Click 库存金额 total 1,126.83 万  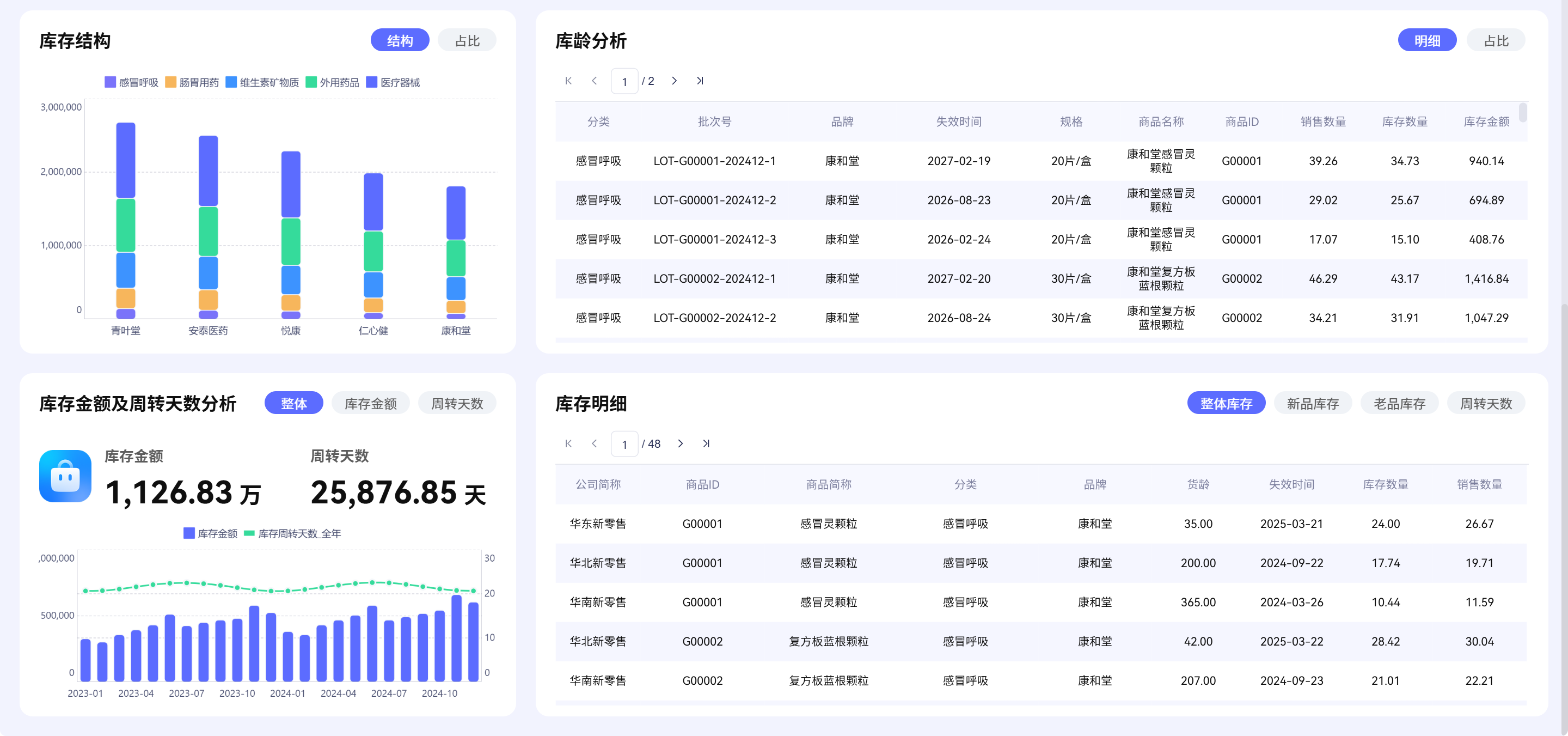click(182, 492)
